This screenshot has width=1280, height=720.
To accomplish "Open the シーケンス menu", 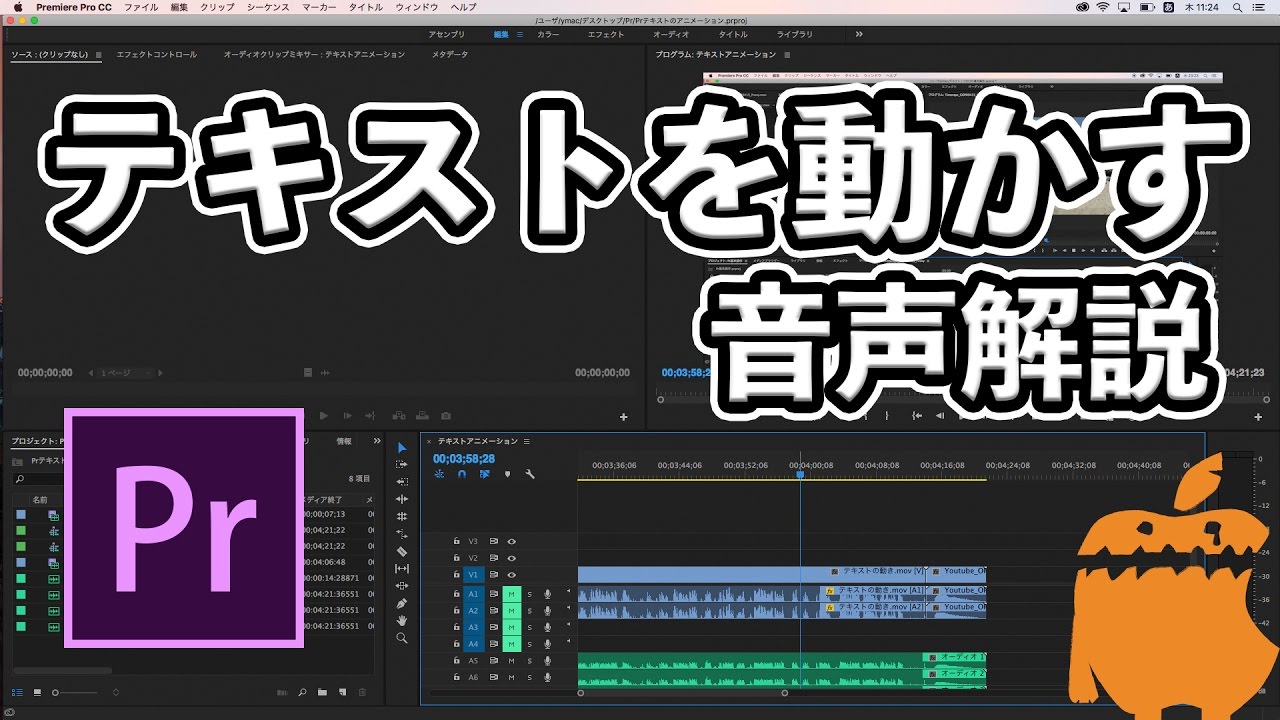I will click(268, 7).
